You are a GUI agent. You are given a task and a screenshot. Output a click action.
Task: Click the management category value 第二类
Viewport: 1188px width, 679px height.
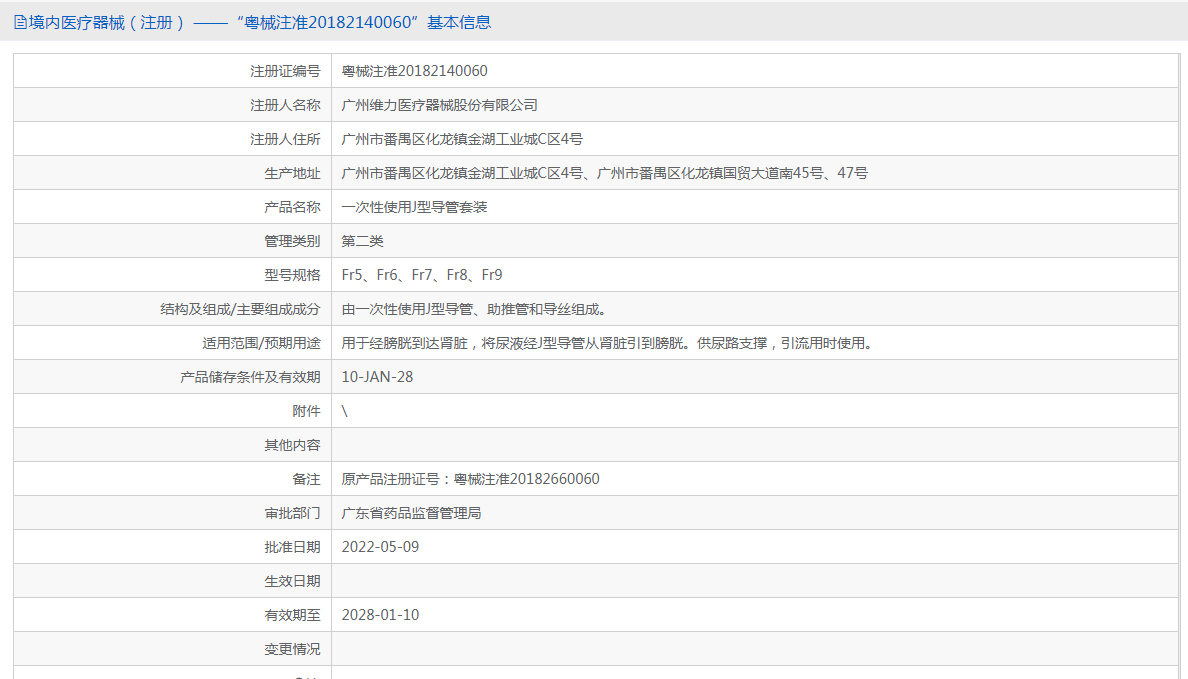tap(362, 241)
